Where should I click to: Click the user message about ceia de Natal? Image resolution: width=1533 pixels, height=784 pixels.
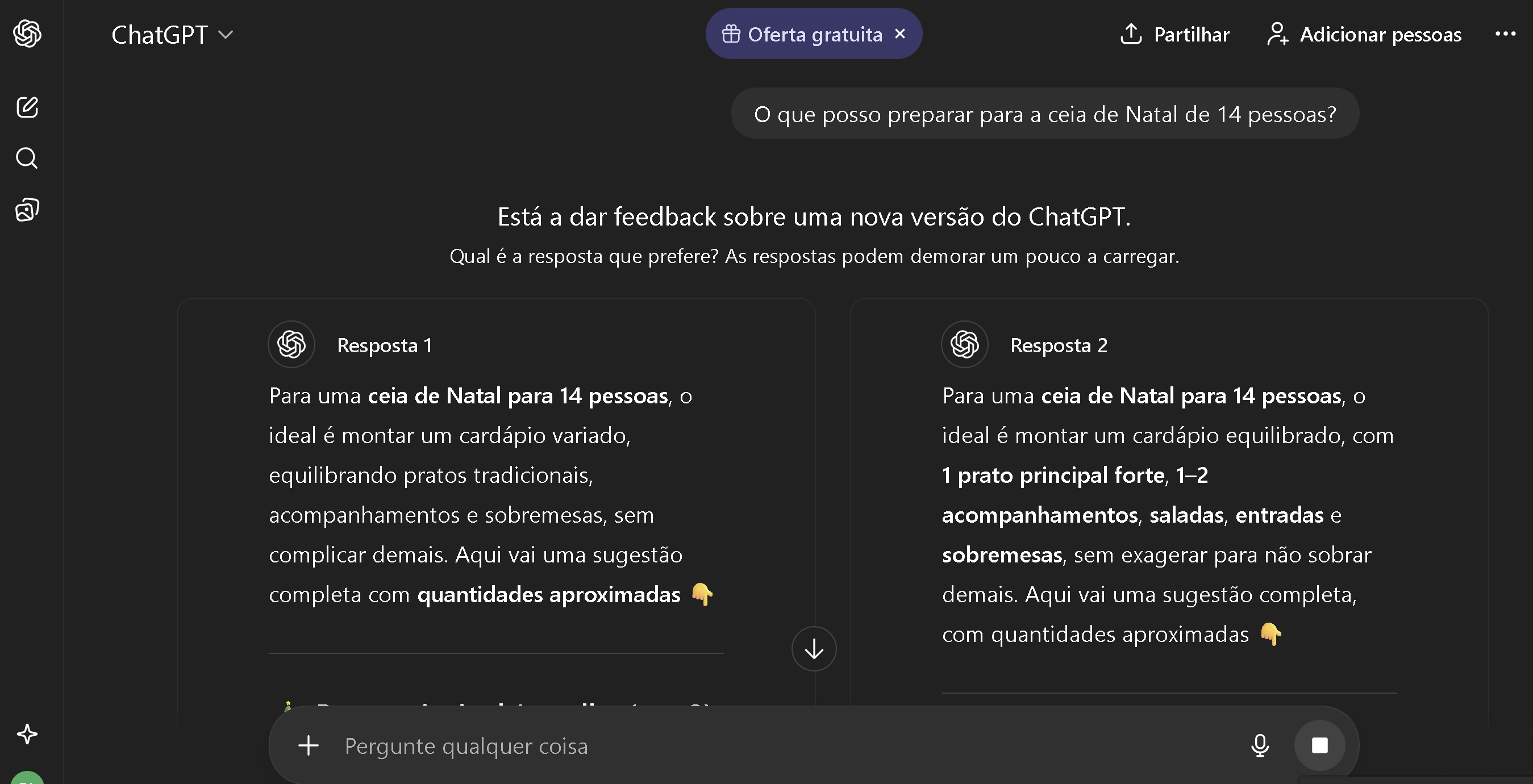(1045, 114)
